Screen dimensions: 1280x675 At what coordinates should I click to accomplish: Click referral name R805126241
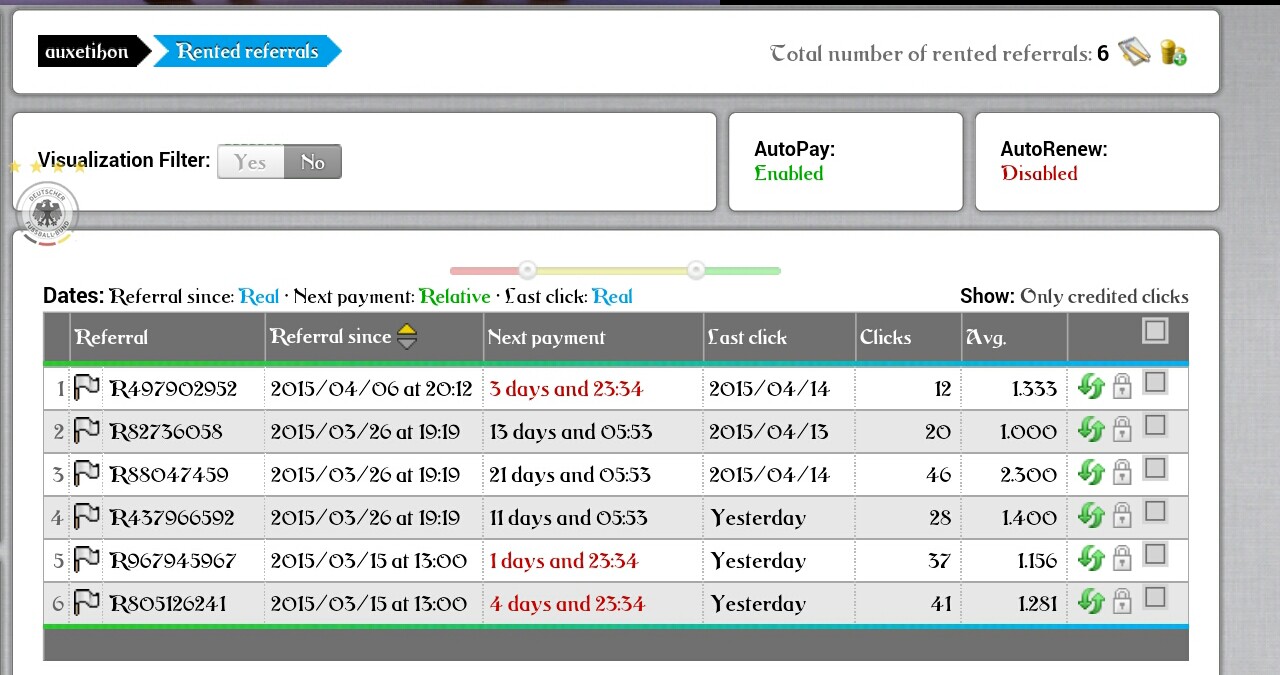pos(168,604)
